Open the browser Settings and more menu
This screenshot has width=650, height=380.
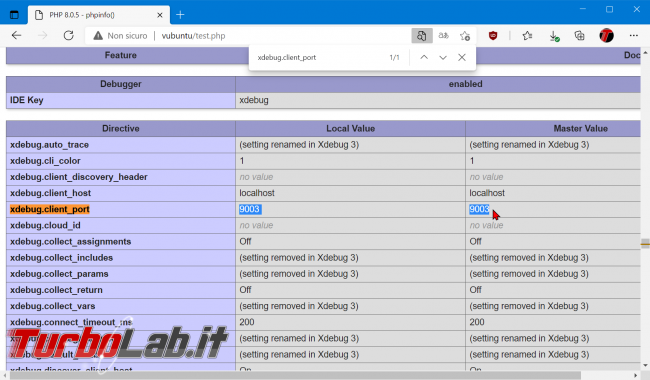(633, 36)
